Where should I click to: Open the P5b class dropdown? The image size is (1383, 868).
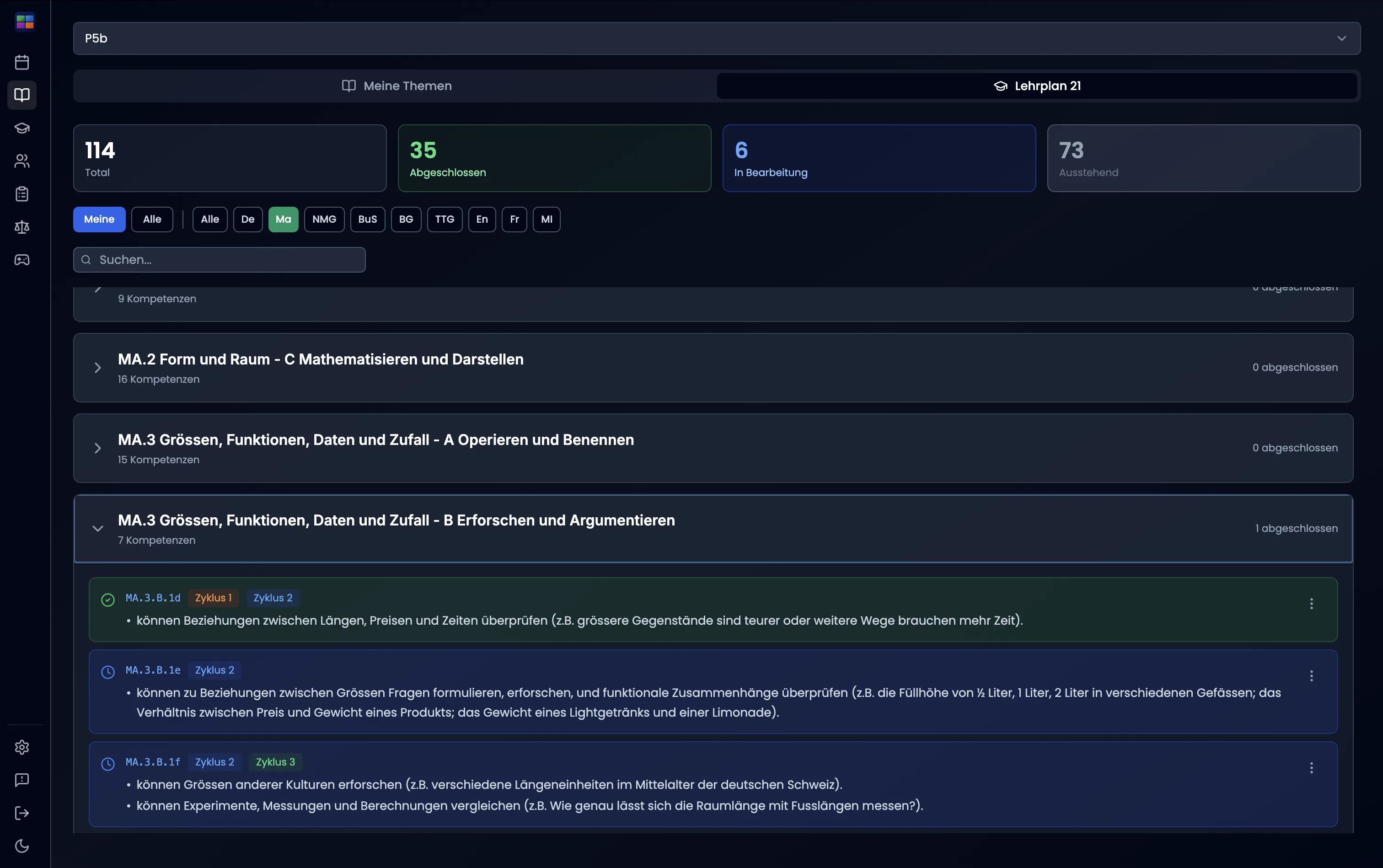(717, 38)
